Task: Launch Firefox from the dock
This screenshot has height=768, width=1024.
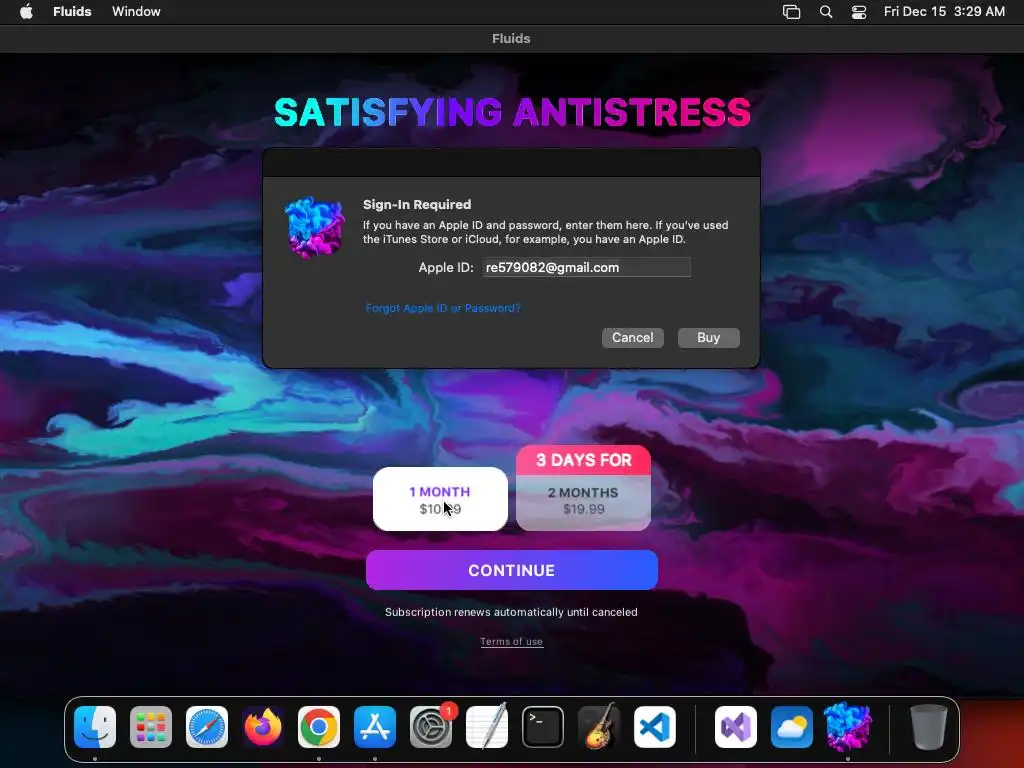Action: tap(263, 727)
